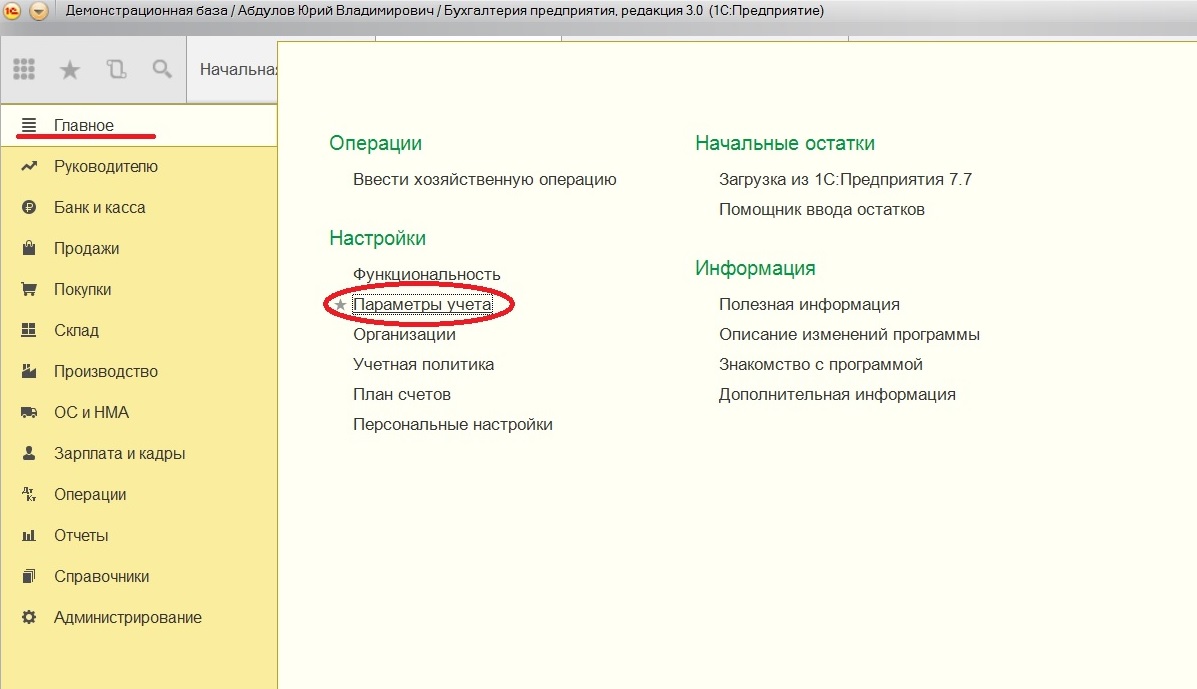Image resolution: width=1197 pixels, height=689 pixels.
Task: Click the Производство factory icon
Action: [x=29, y=372]
